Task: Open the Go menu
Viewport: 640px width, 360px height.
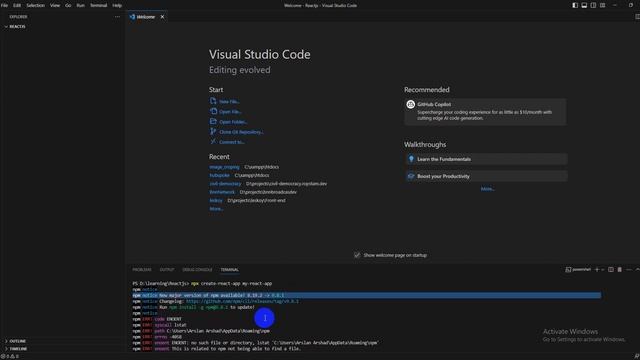Action: pos(68,5)
